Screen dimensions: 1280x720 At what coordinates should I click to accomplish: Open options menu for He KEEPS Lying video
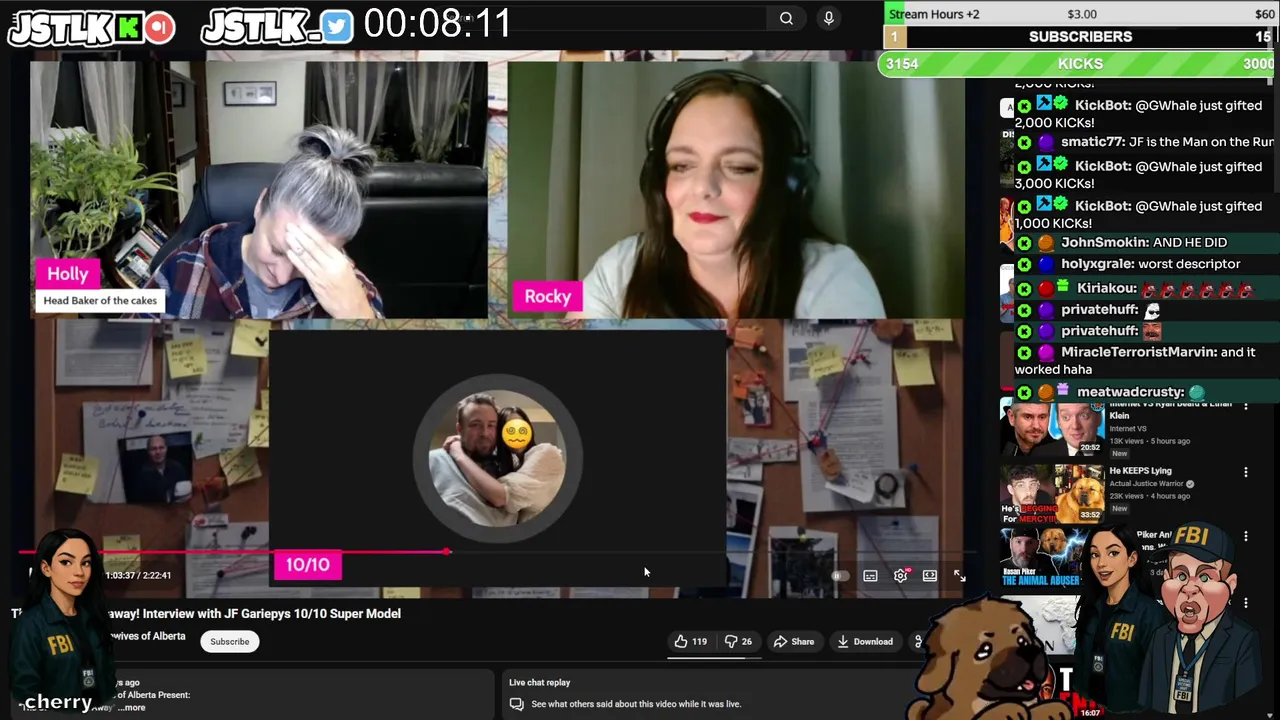1246,472
